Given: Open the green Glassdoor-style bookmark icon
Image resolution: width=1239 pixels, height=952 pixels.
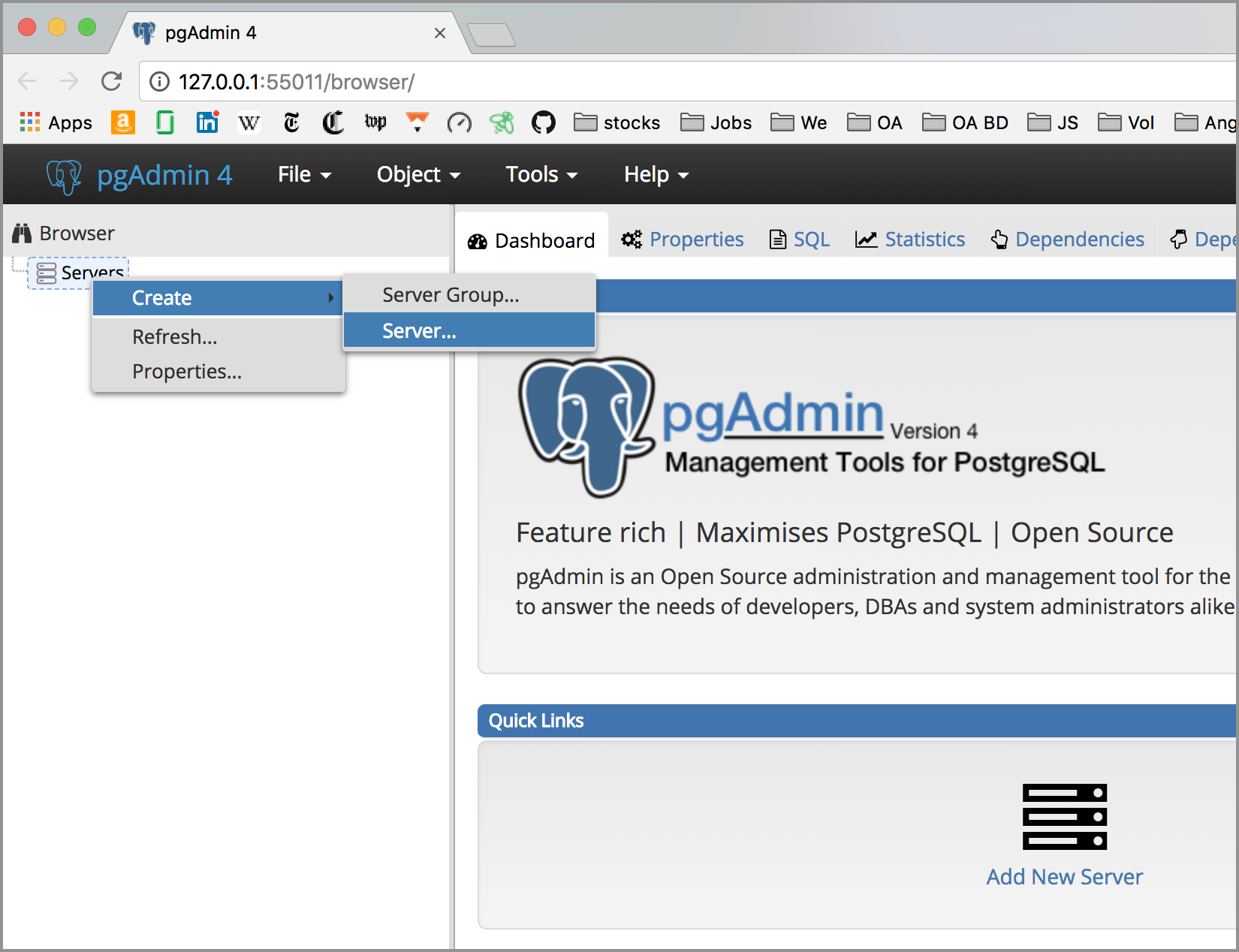Looking at the screenshot, I should click(x=165, y=122).
